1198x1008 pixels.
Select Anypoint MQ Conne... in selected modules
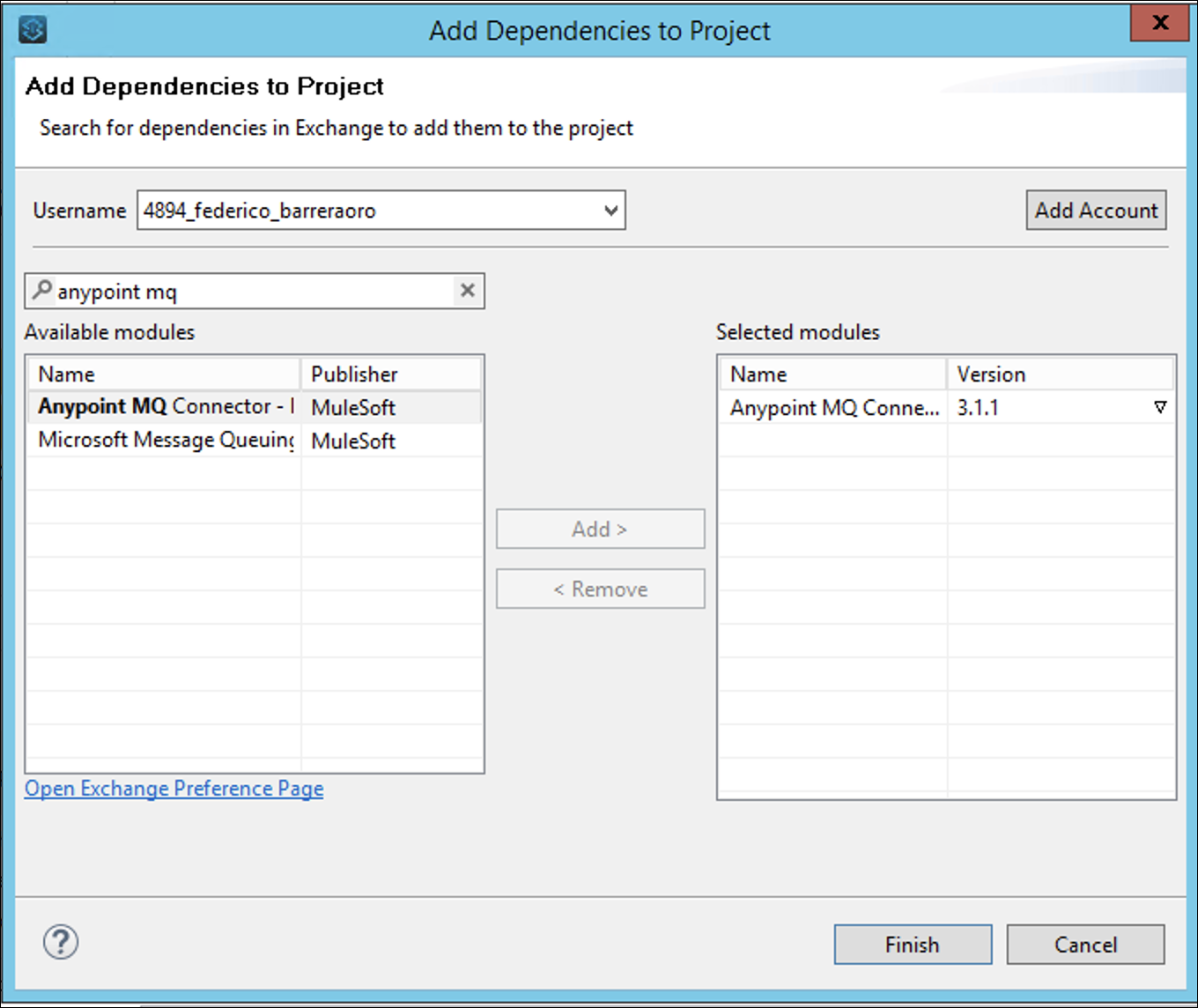(946, 408)
